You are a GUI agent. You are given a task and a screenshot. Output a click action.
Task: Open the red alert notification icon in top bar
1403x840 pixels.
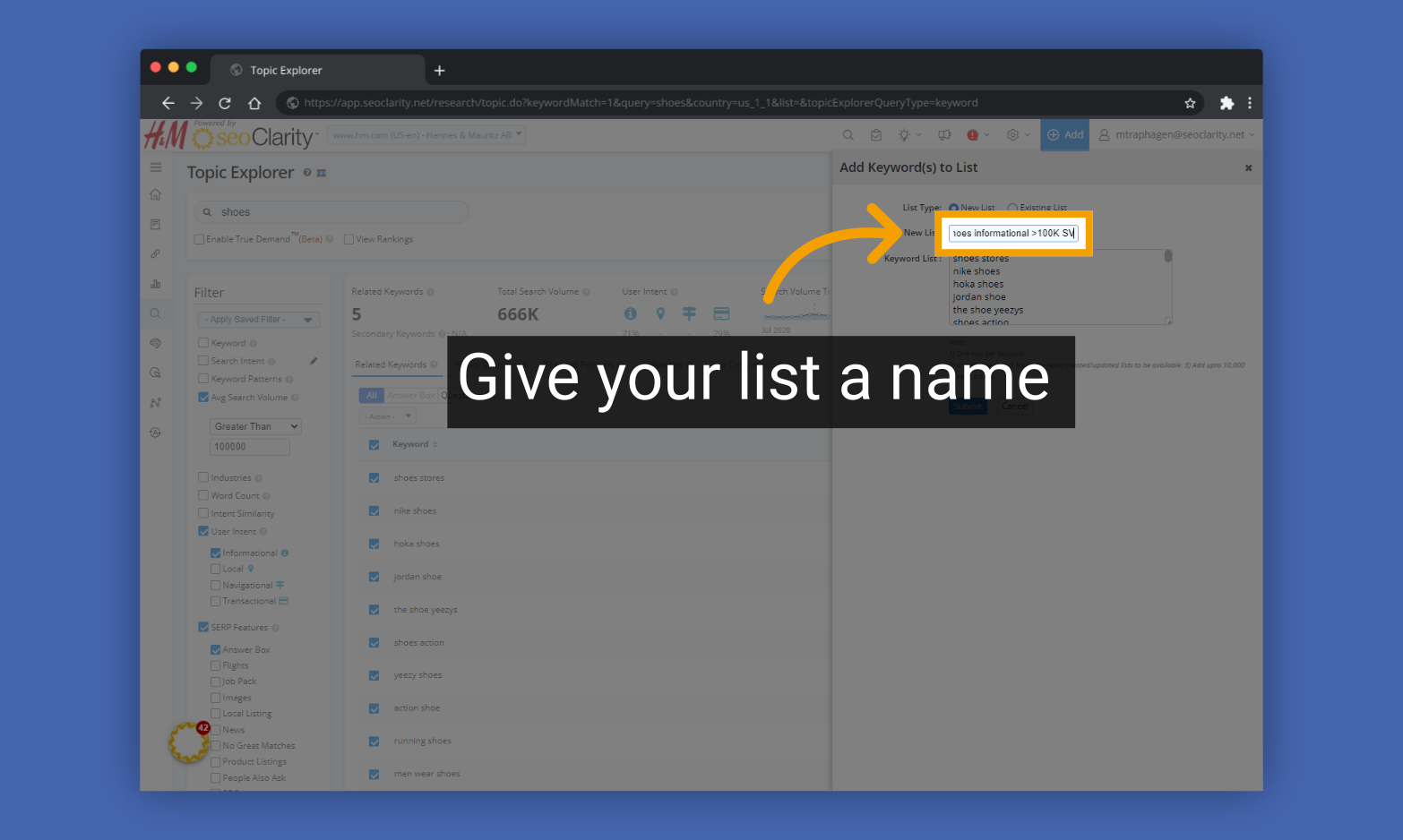(973, 134)
